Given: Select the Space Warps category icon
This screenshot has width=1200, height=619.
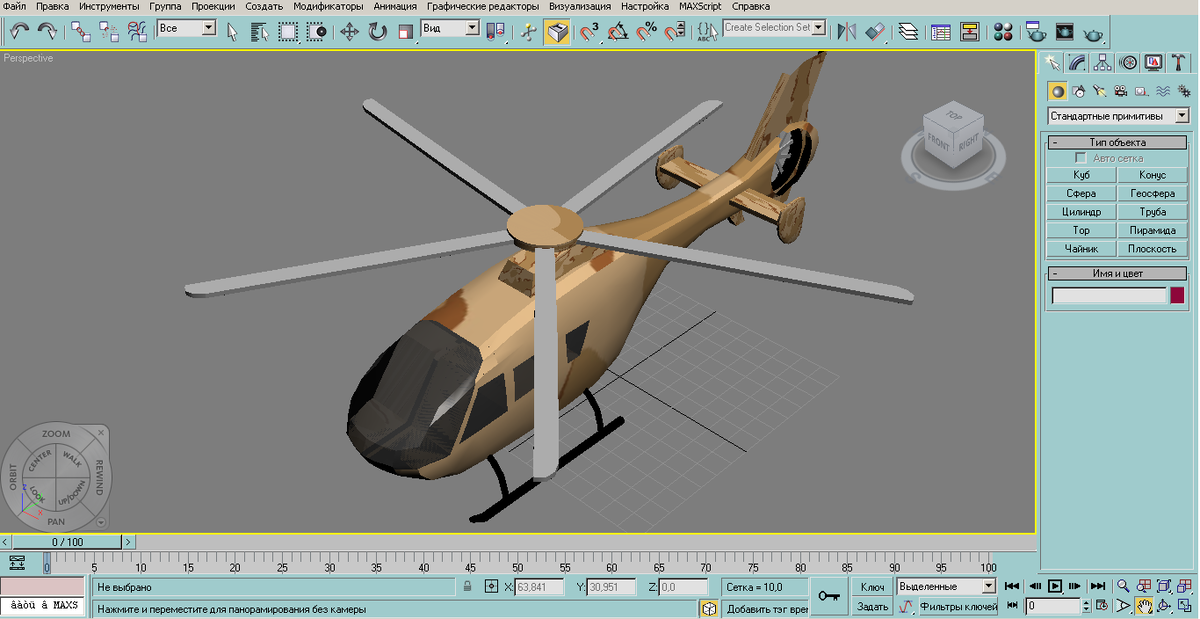Looking at the screenshot, I should point(1163,91).
